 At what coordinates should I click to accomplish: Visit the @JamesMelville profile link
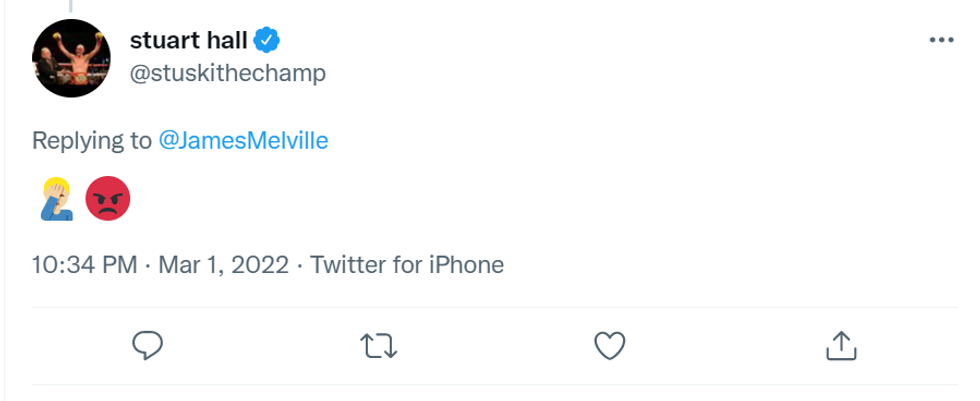click(243, 141)
